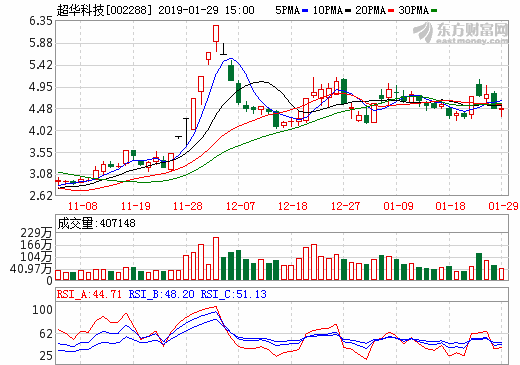
Task: Click the 104万 volume axis label
Action: pos(36,257)
